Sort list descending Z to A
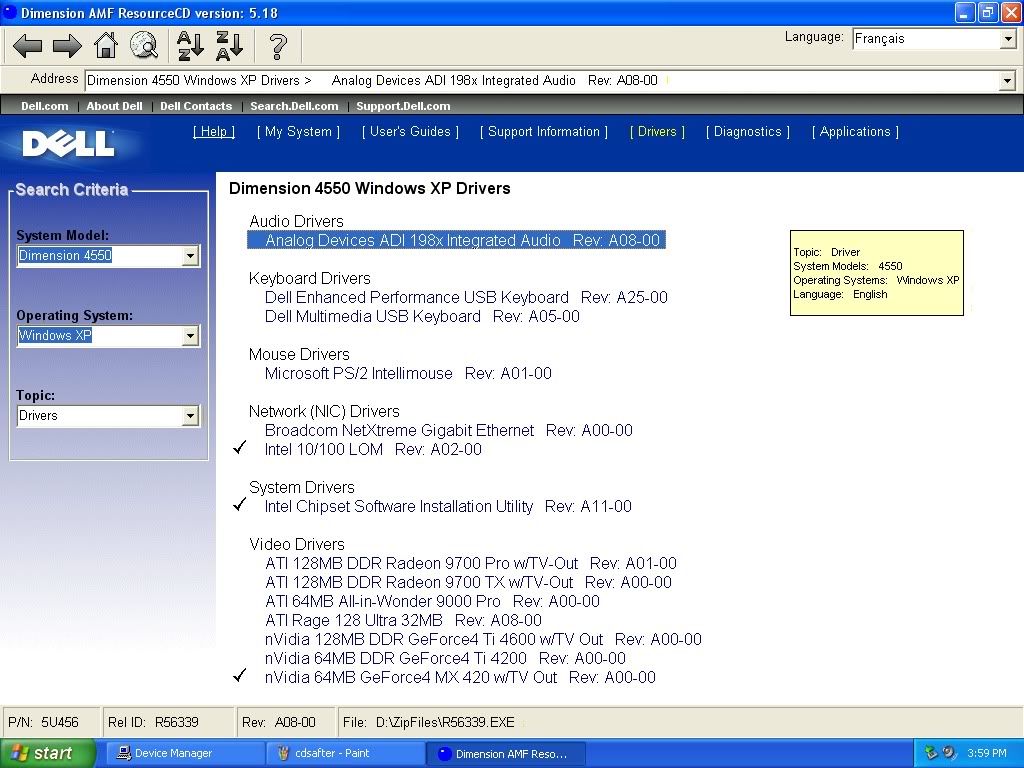This screenshot has width=1024, height=768. click(x=229, y=46)
